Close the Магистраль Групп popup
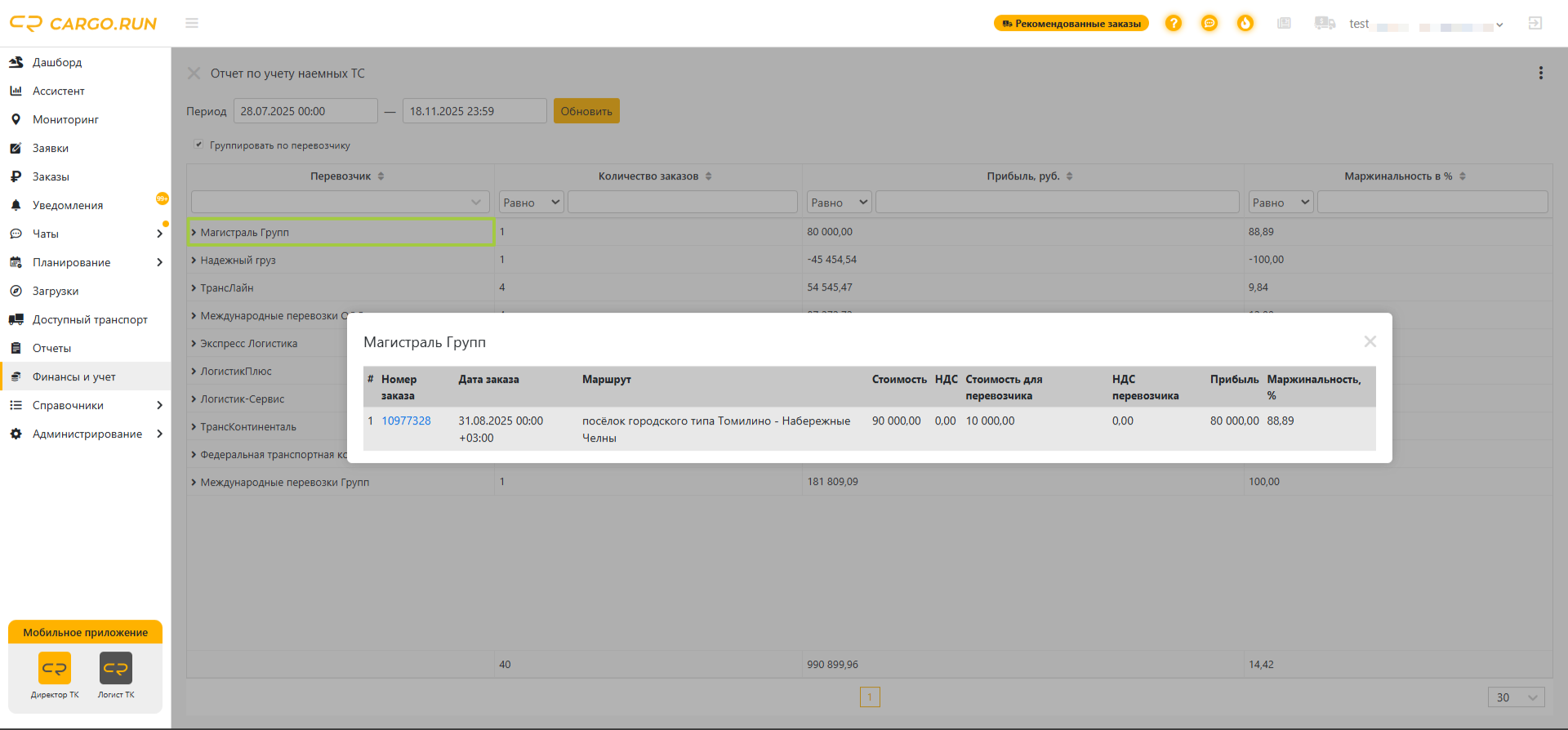The image size is (1568, 730). [x=1370, y=341]
